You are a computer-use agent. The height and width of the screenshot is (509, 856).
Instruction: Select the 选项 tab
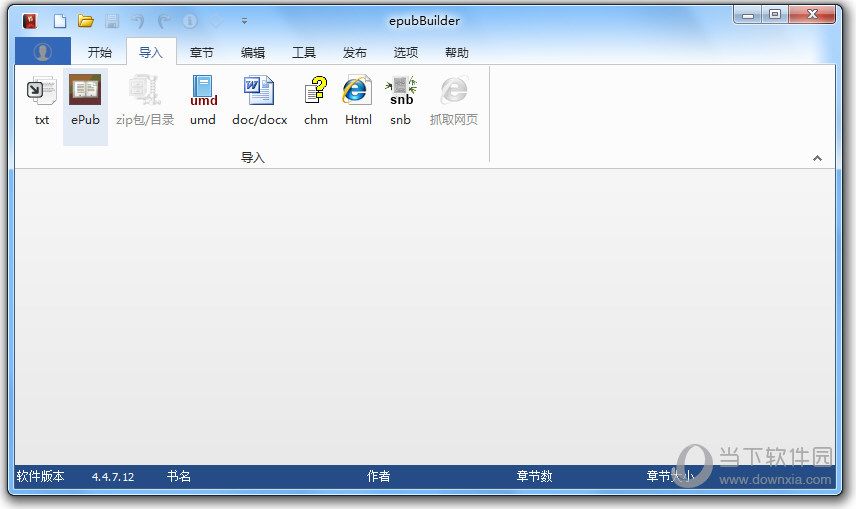pos(406,52)
